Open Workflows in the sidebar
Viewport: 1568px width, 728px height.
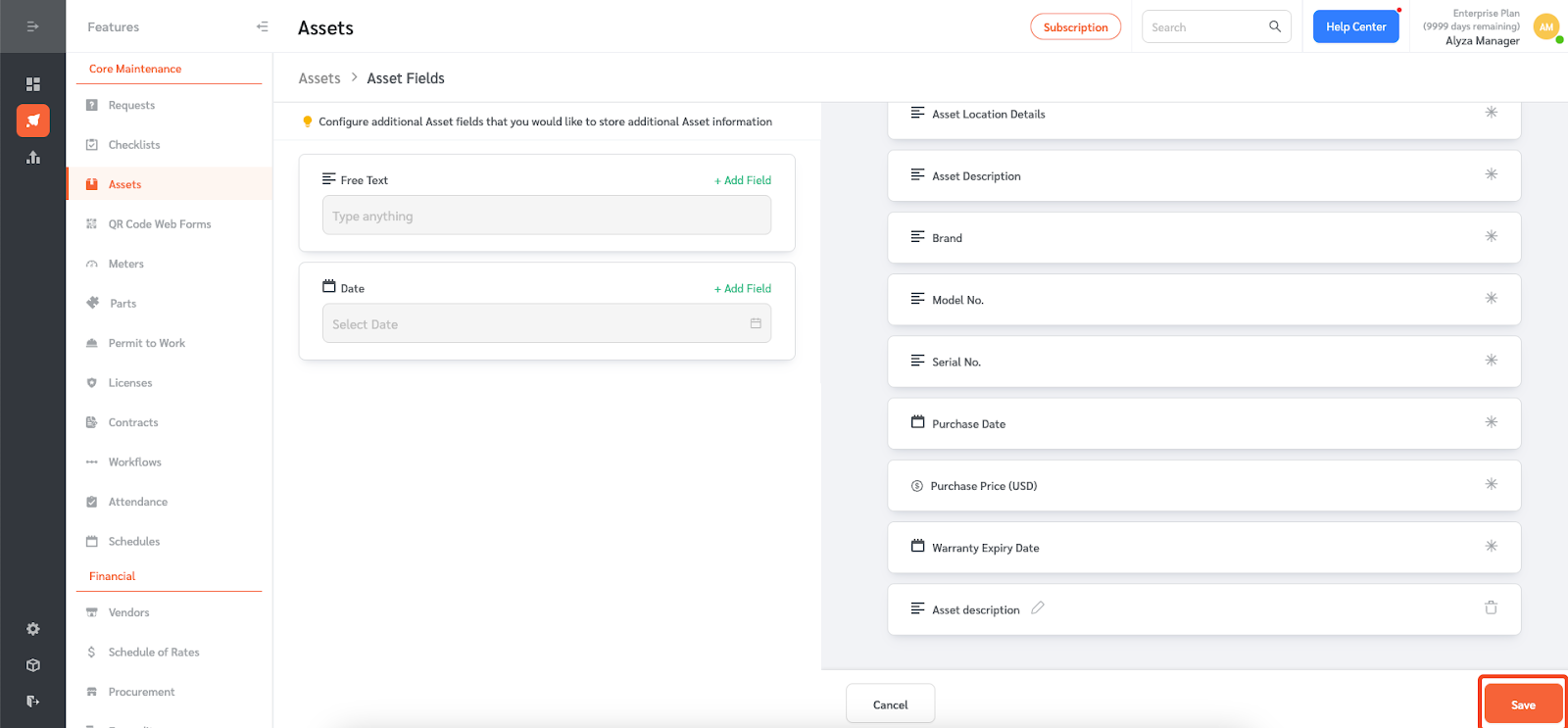click(x=135, y=462)
